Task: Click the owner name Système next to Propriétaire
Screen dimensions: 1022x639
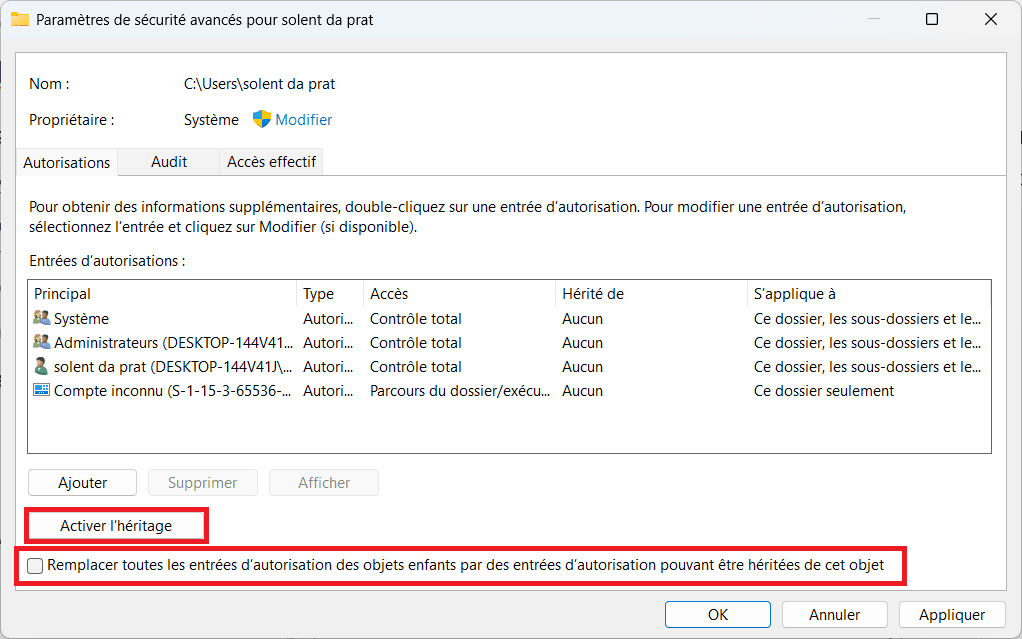Action: click(x=211, y=120)
